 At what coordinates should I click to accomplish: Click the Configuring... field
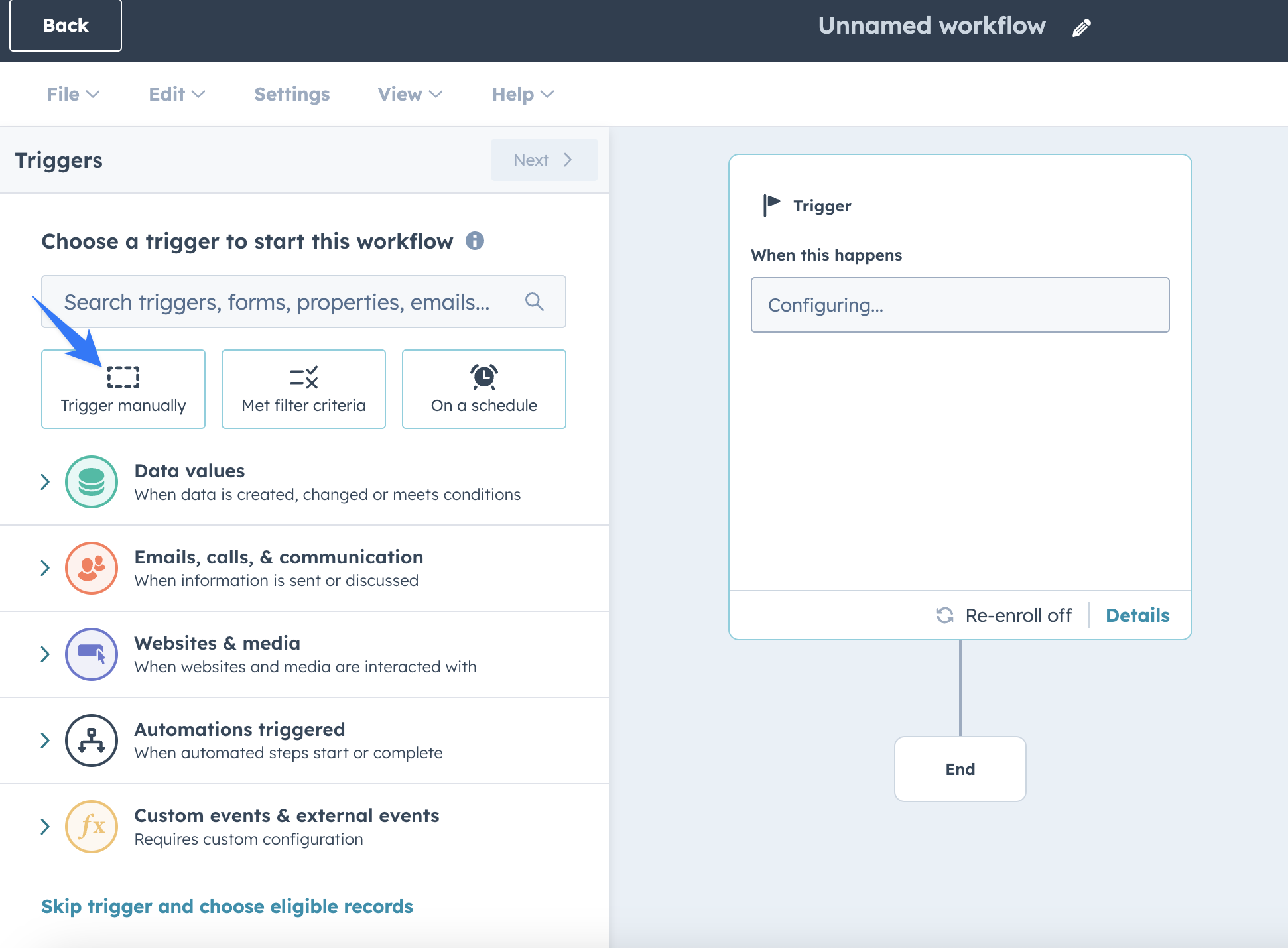coord(960,305)
